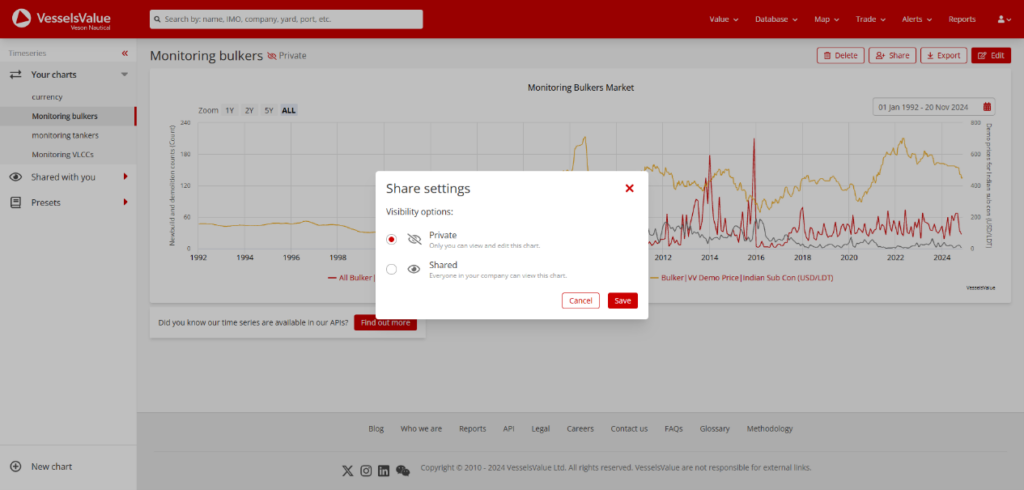Open the Instagram icon link

coord(366,470)
